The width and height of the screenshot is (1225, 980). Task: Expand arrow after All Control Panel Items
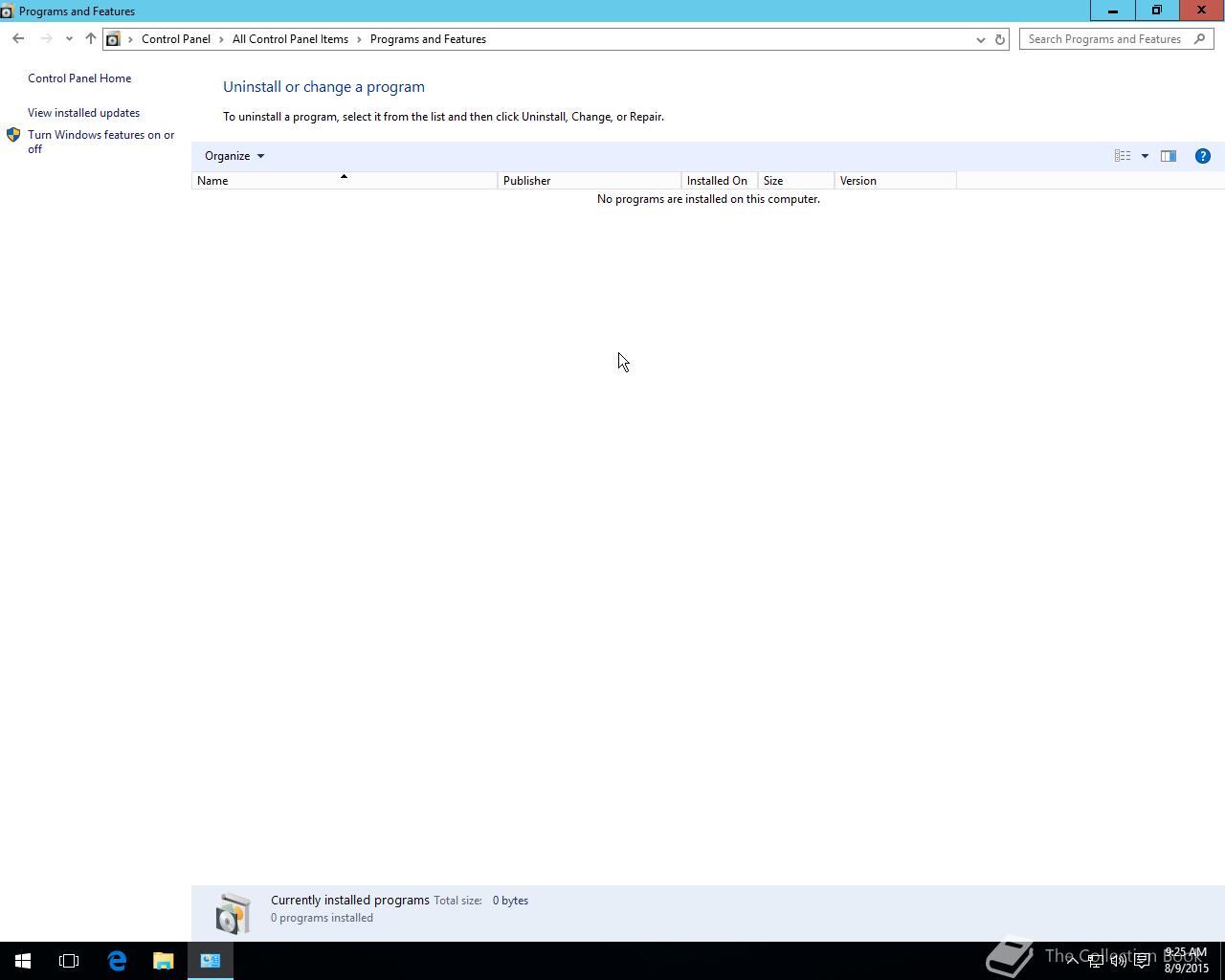click(359, 39)
